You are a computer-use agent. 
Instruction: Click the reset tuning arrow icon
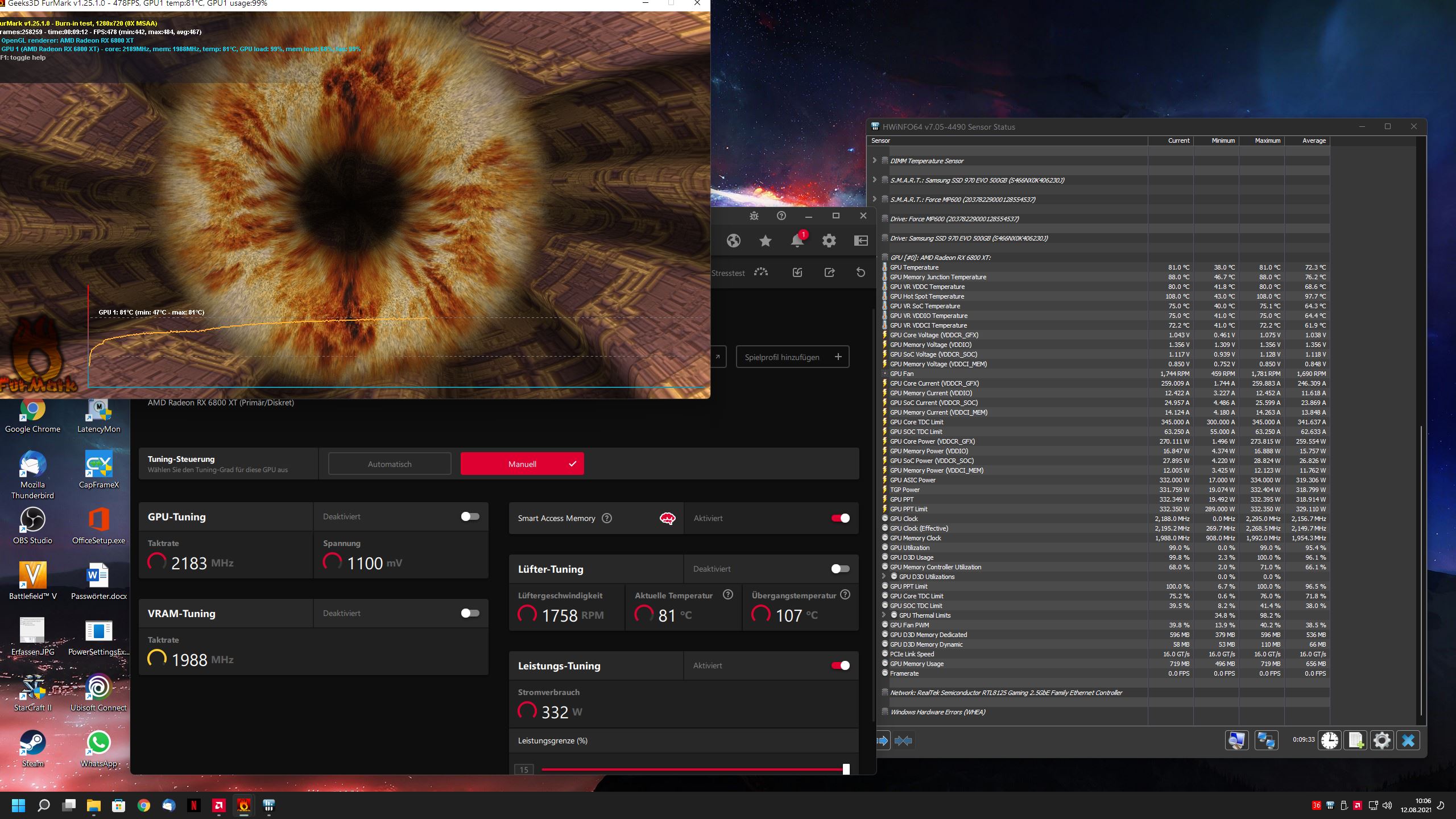pos(861,273)
